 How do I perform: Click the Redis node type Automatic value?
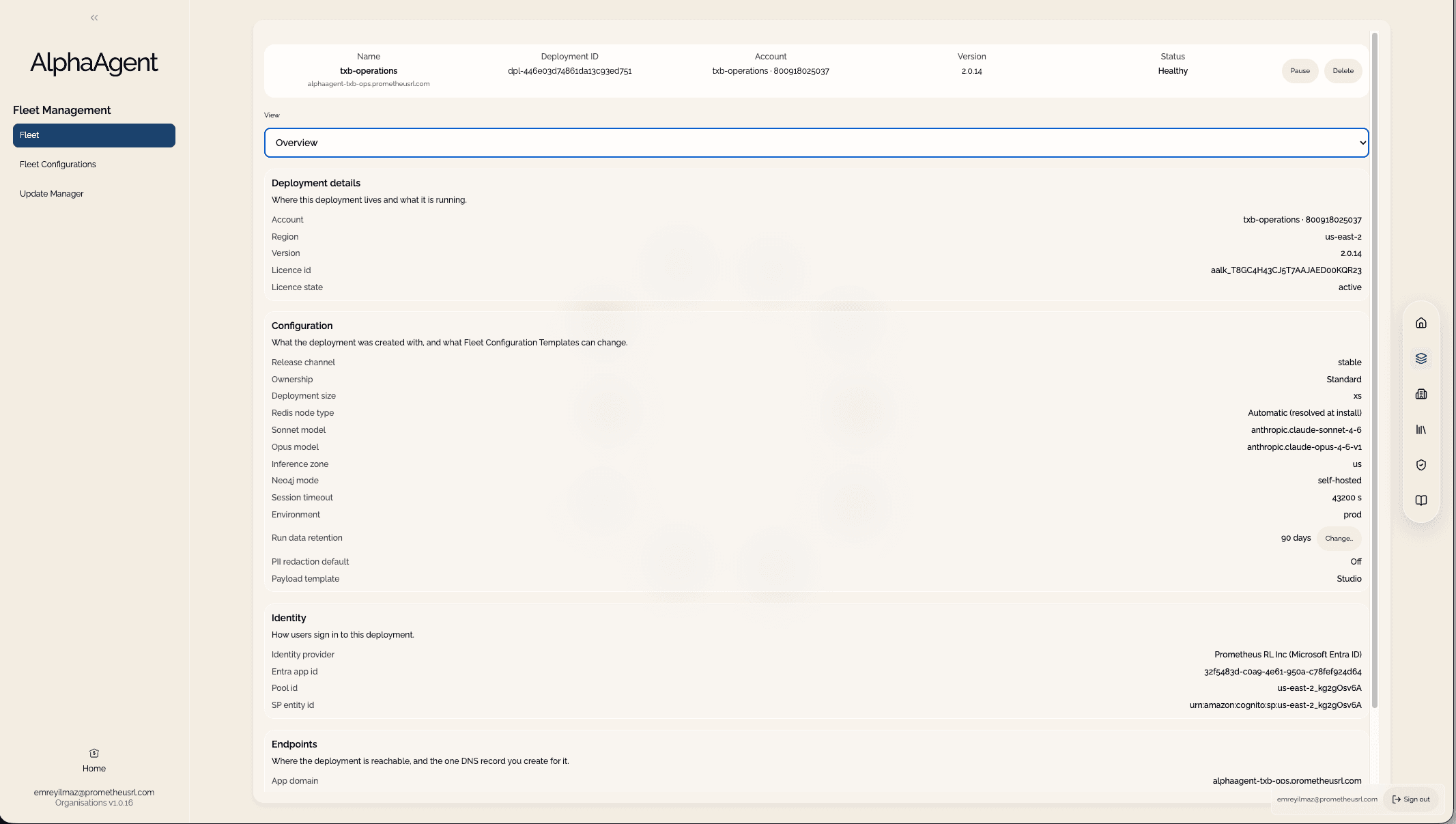coord(1304,413)
